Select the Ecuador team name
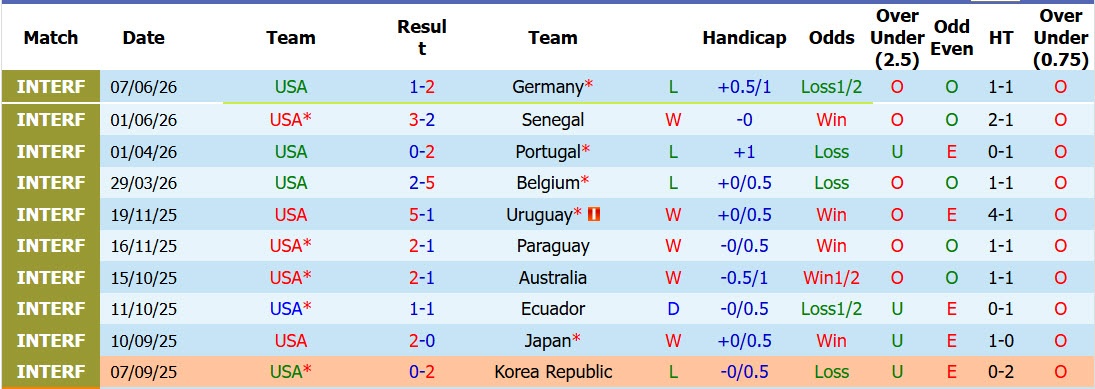Screen dimensions: 1095x389 point(553,309)
